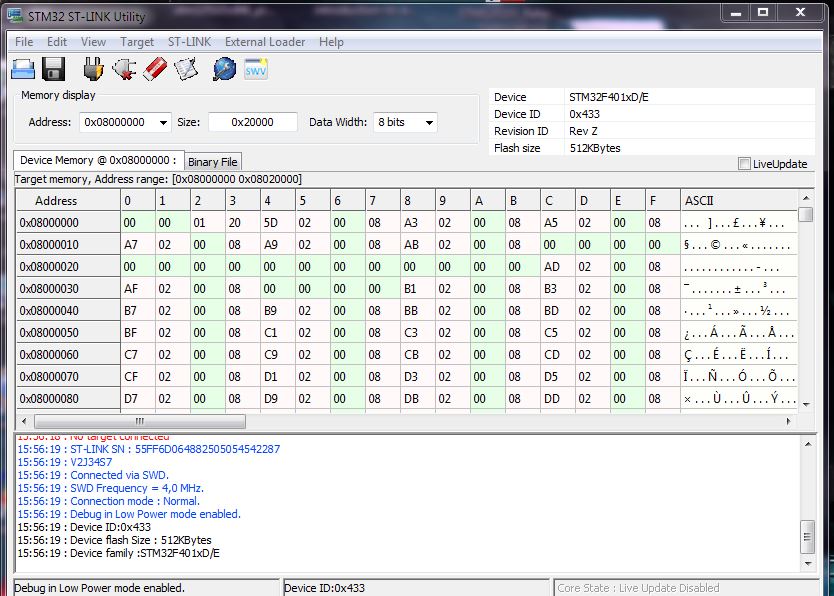This screenshot has width=834, height=596.
Task: Open the Data Width dropdown
Action: tap(405, 122)
